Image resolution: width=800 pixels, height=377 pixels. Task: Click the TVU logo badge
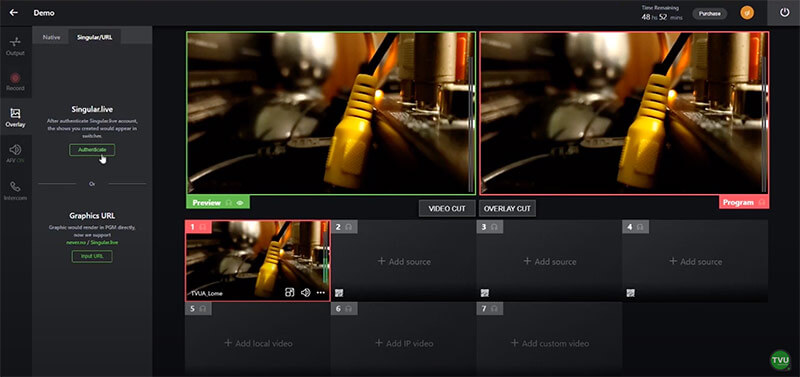[780, 359]
